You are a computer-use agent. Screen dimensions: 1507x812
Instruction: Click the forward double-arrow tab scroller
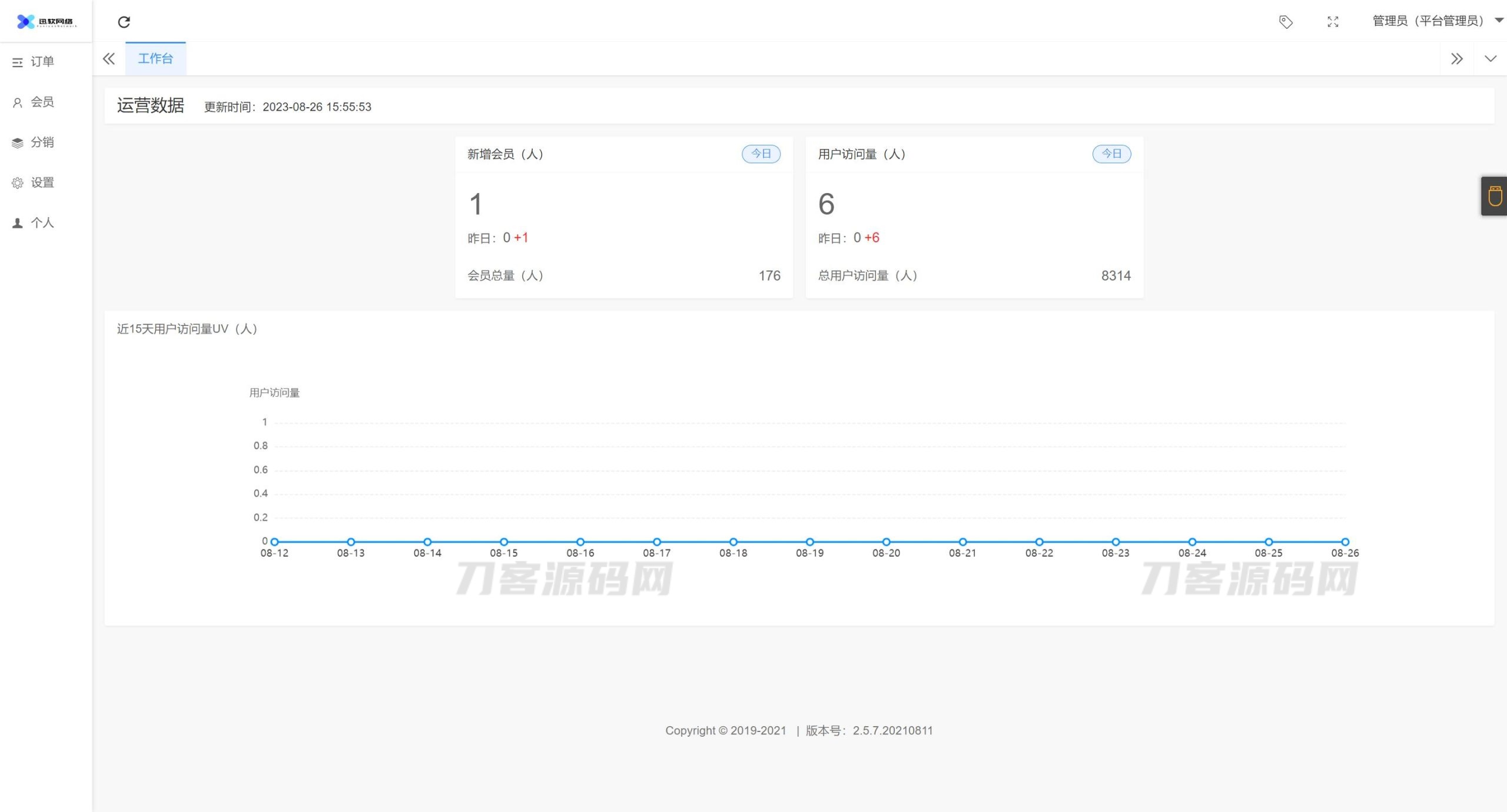pyautogui.click(x=1457, y=59)
